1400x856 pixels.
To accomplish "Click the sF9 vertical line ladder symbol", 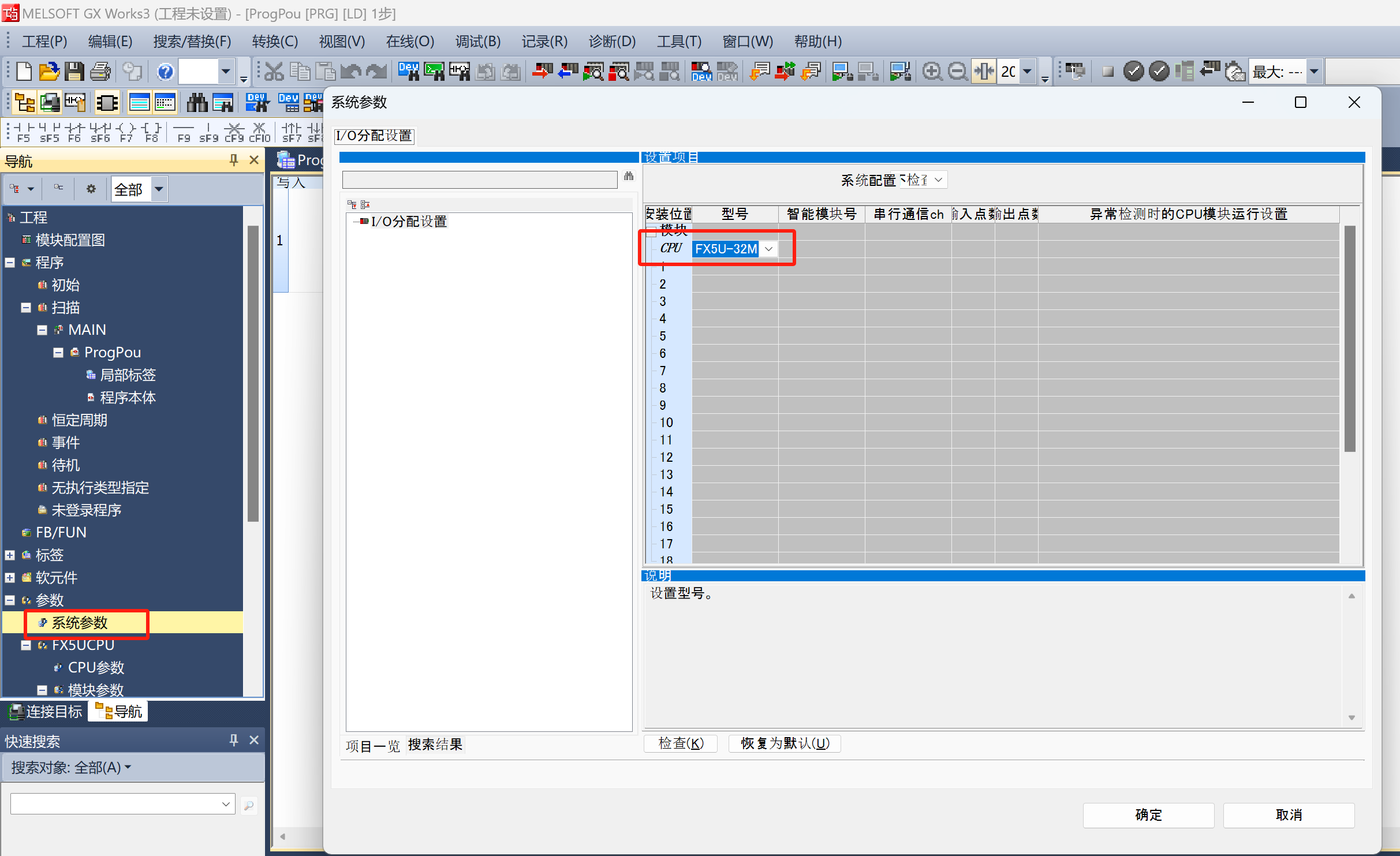I will [208, 132].
